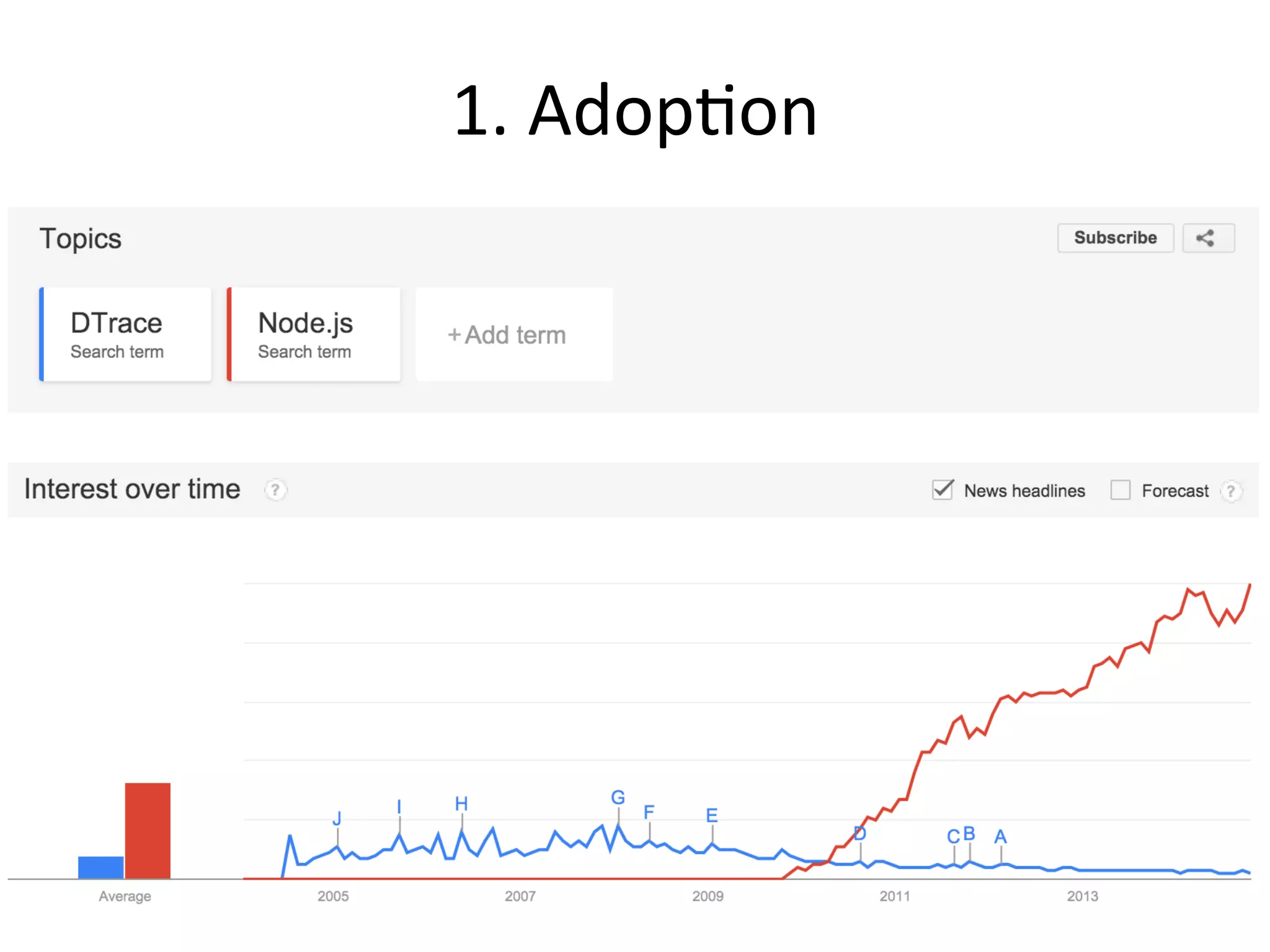
Task: Open news headline marker A
Action: pyautogui.click(x=1000, y=837)
